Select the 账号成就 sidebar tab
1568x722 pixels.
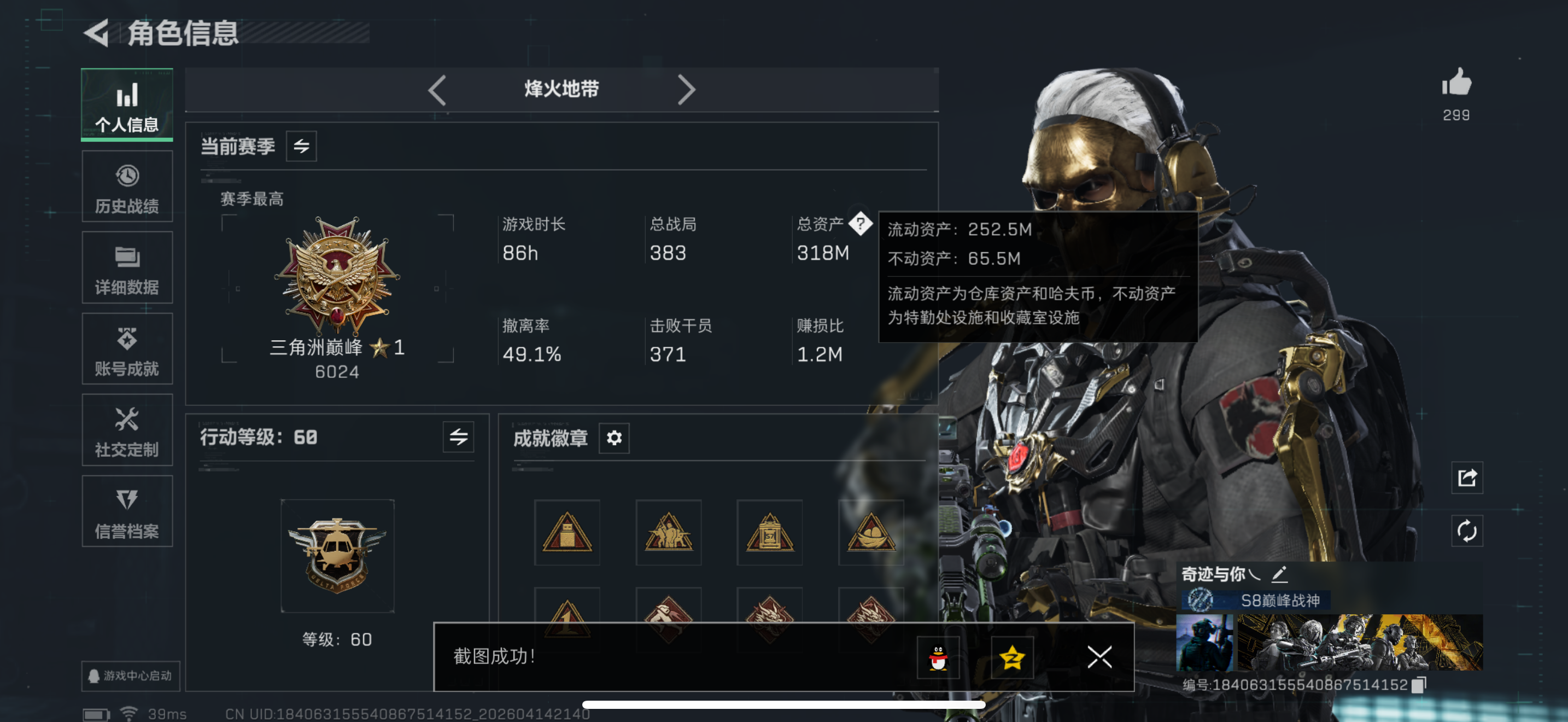pyautogui.click(x=127, y=349)
